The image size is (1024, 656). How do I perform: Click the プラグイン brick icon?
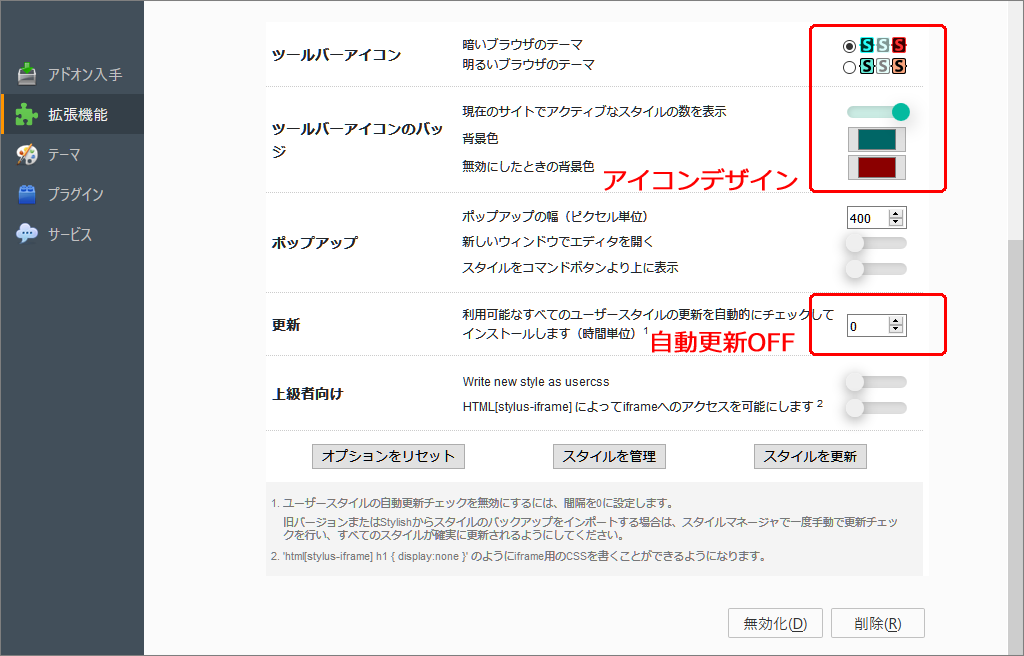[x=27, y=194]
